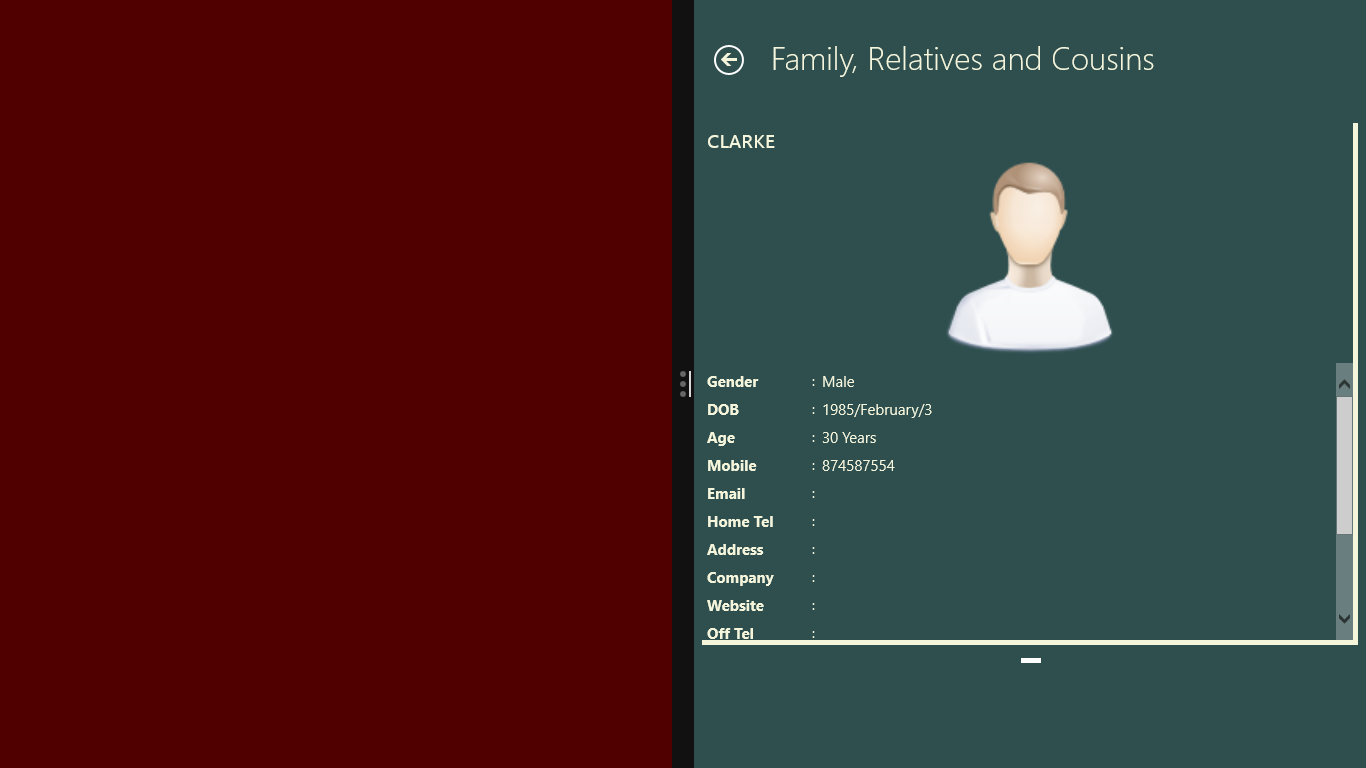Screen dimensions: 1366x768
Task: Grab the split-view divider handle
Action: point(683,384)
